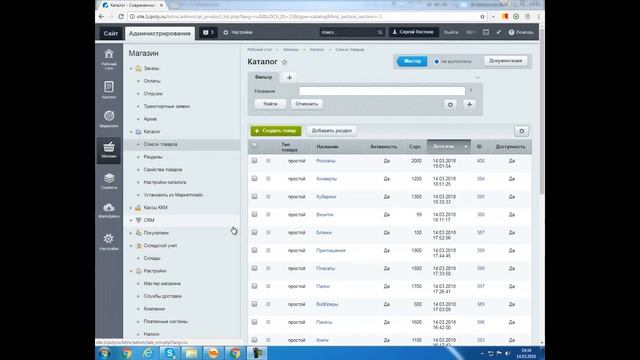
Task: Click in the Название filter input
Action: (382, 91)
